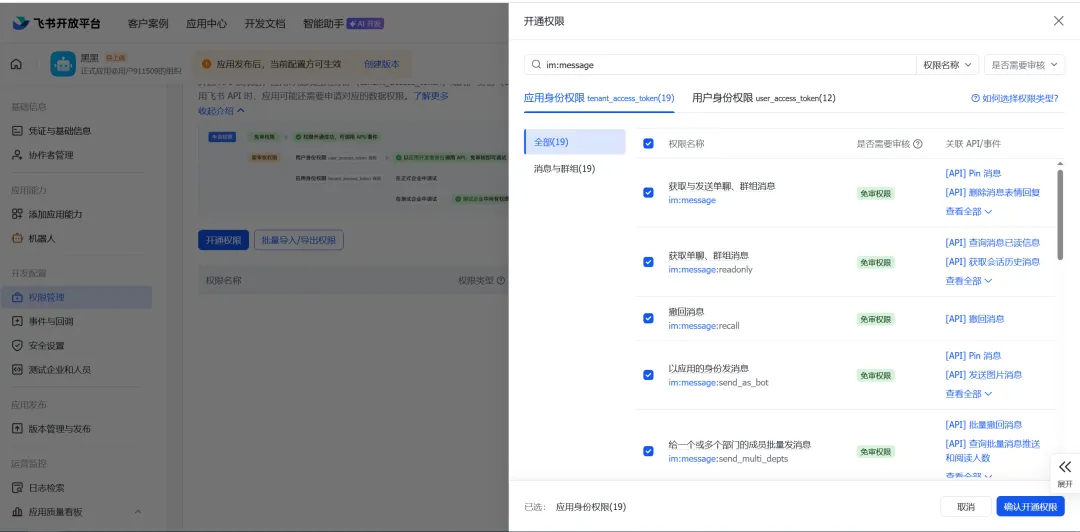Open 客户案例 in top navigation
1080x532 pixels.
148,23
